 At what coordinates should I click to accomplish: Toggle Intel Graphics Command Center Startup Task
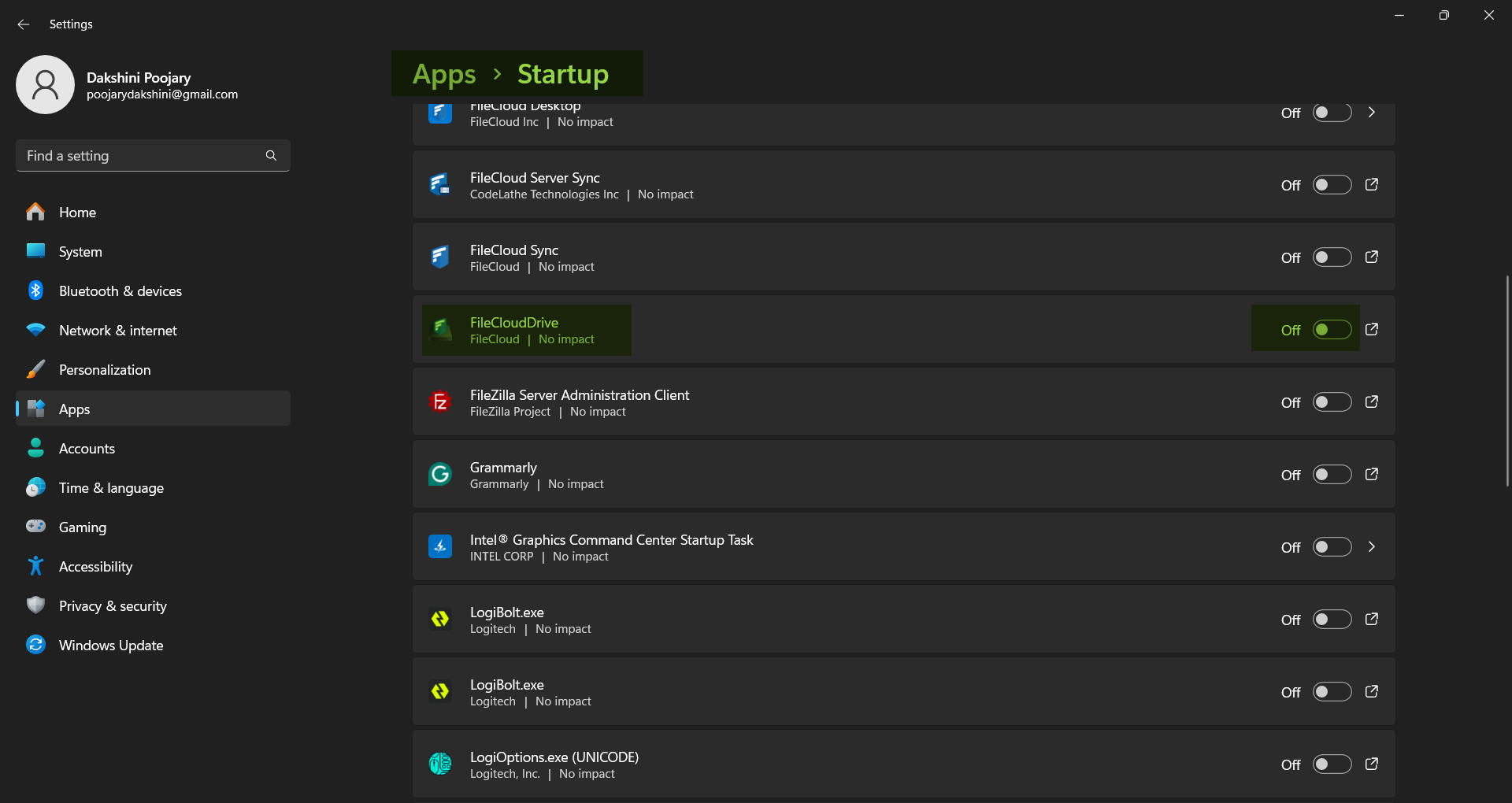(1332, 547)
